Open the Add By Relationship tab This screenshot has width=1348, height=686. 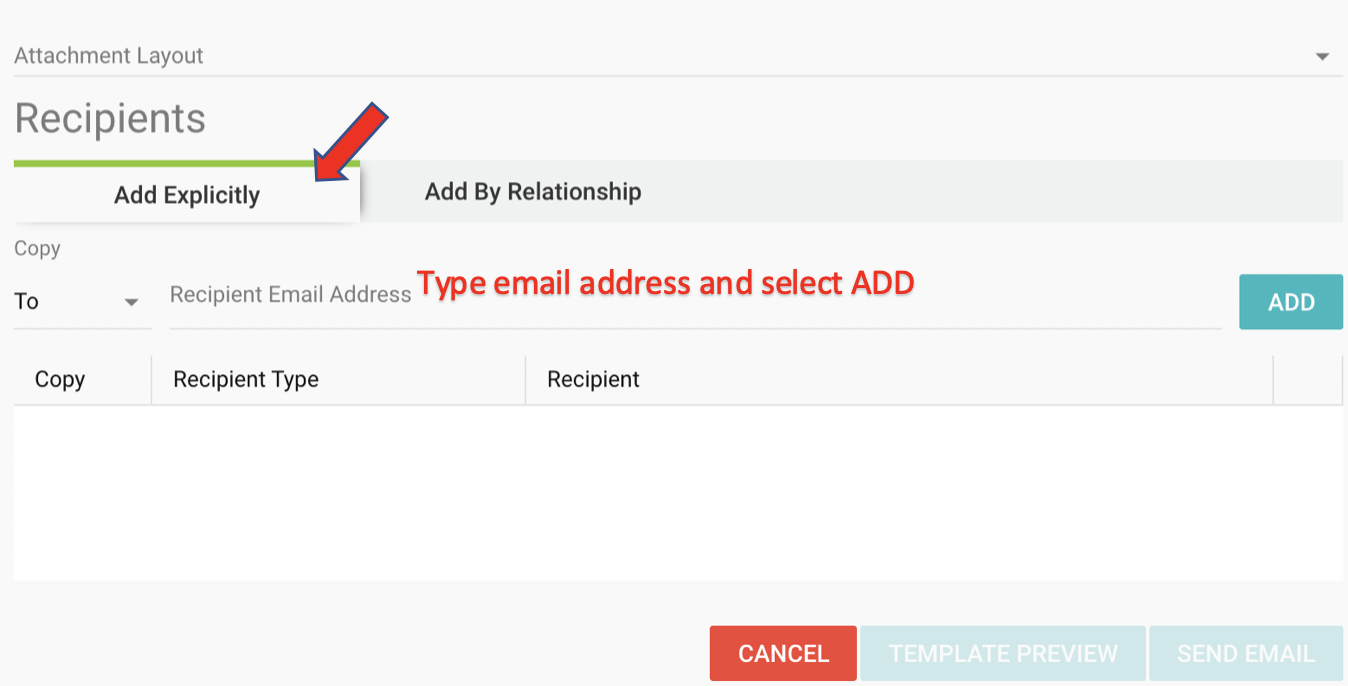533,192
